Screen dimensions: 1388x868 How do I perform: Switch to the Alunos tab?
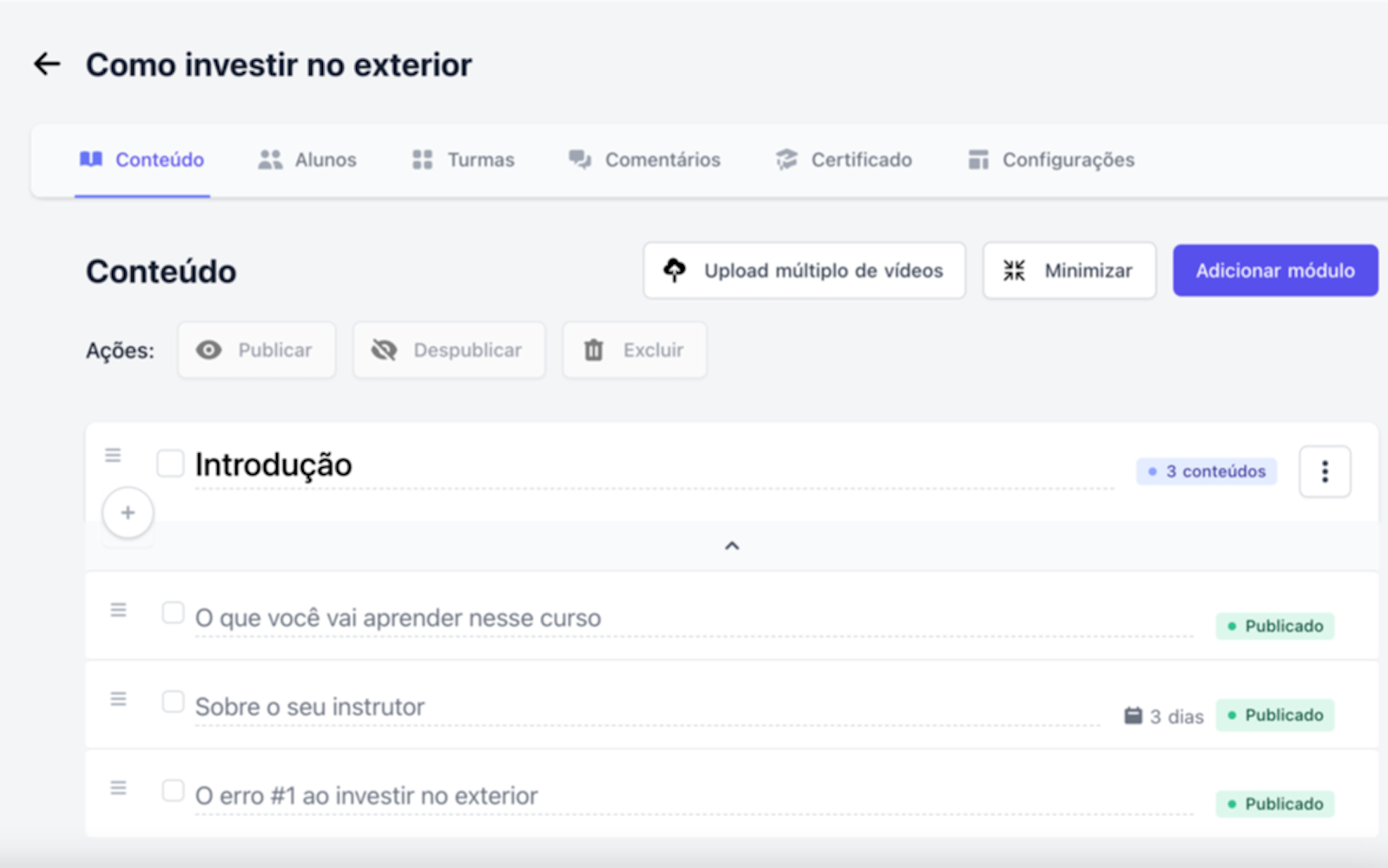307,160
